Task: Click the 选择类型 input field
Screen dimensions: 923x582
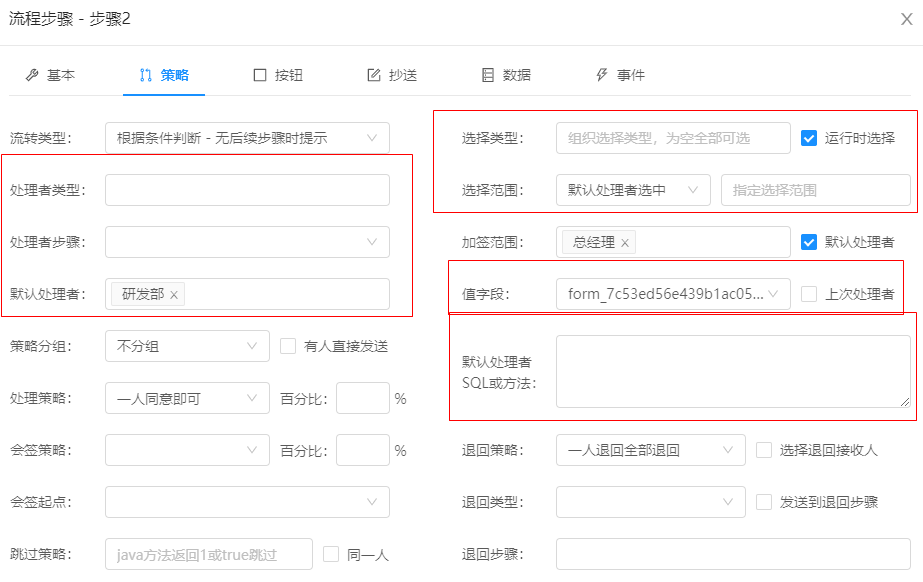Action: click(673, 138)
